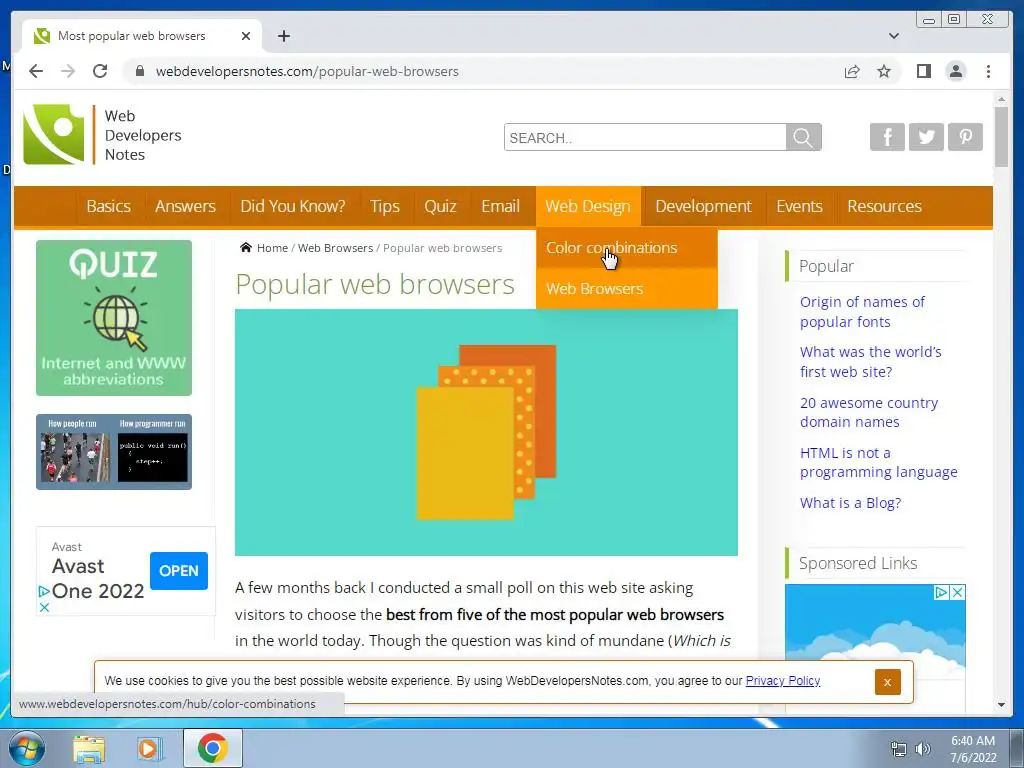
Task: View site security lock info
Action: (x=139, y=71)
